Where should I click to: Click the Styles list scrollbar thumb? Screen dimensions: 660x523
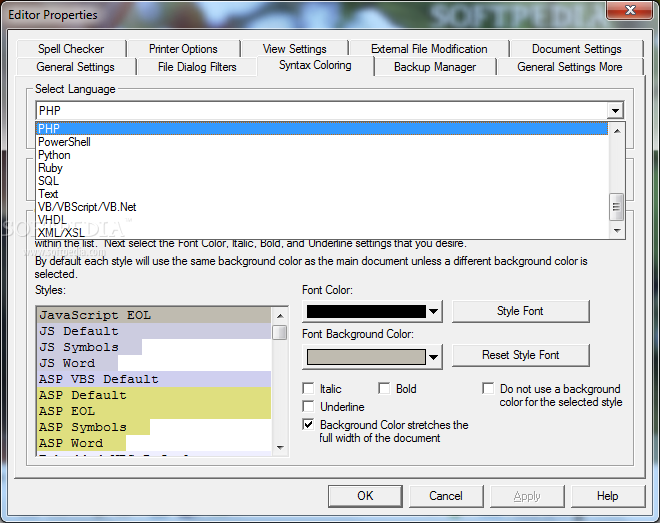pos(280,332)
